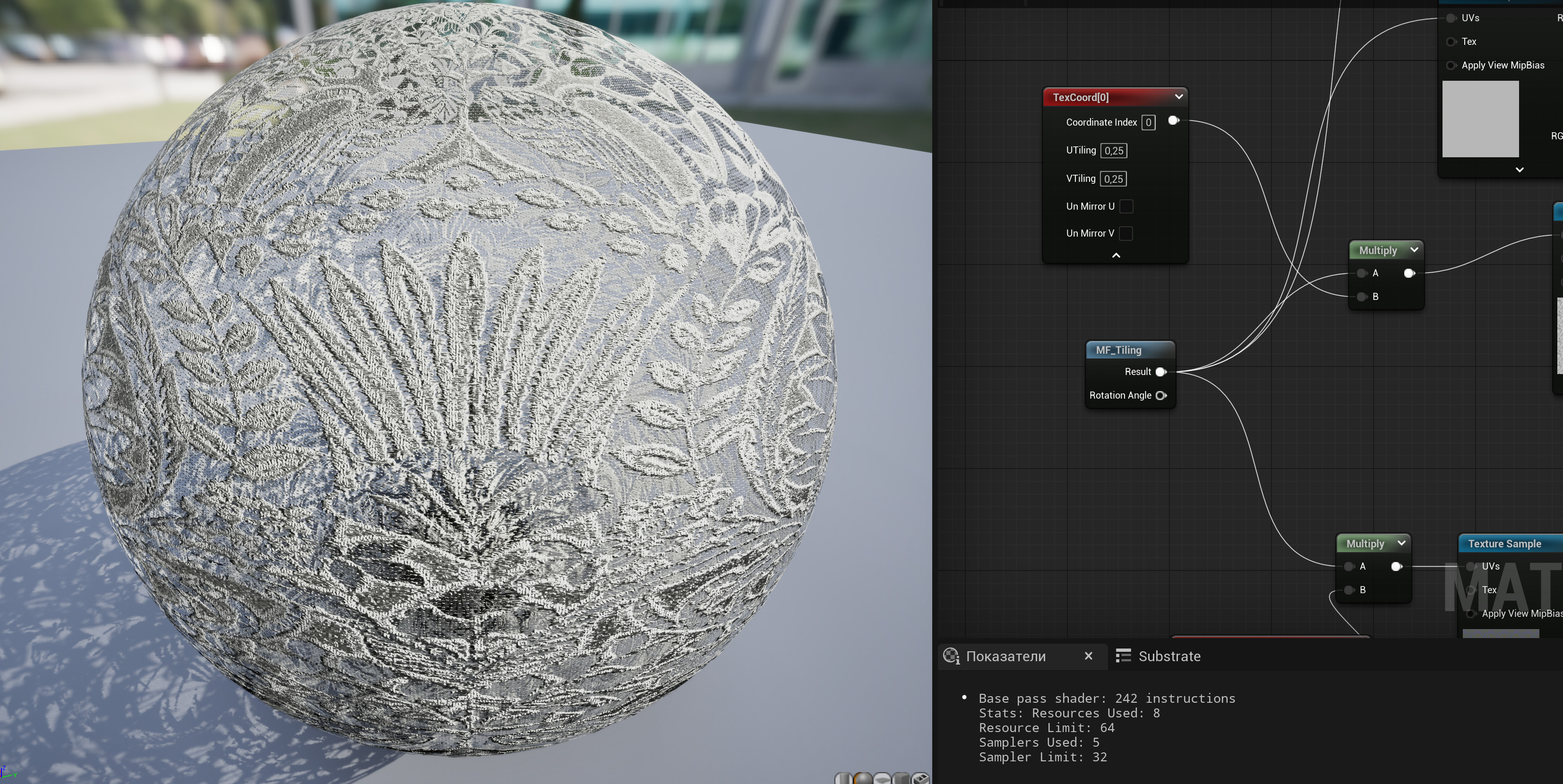Image resolution: width=1563 pixels, height=784 pixels.
Task: Click 'Stats: Resources Used: 8' line
Action: click(1069, 713)
